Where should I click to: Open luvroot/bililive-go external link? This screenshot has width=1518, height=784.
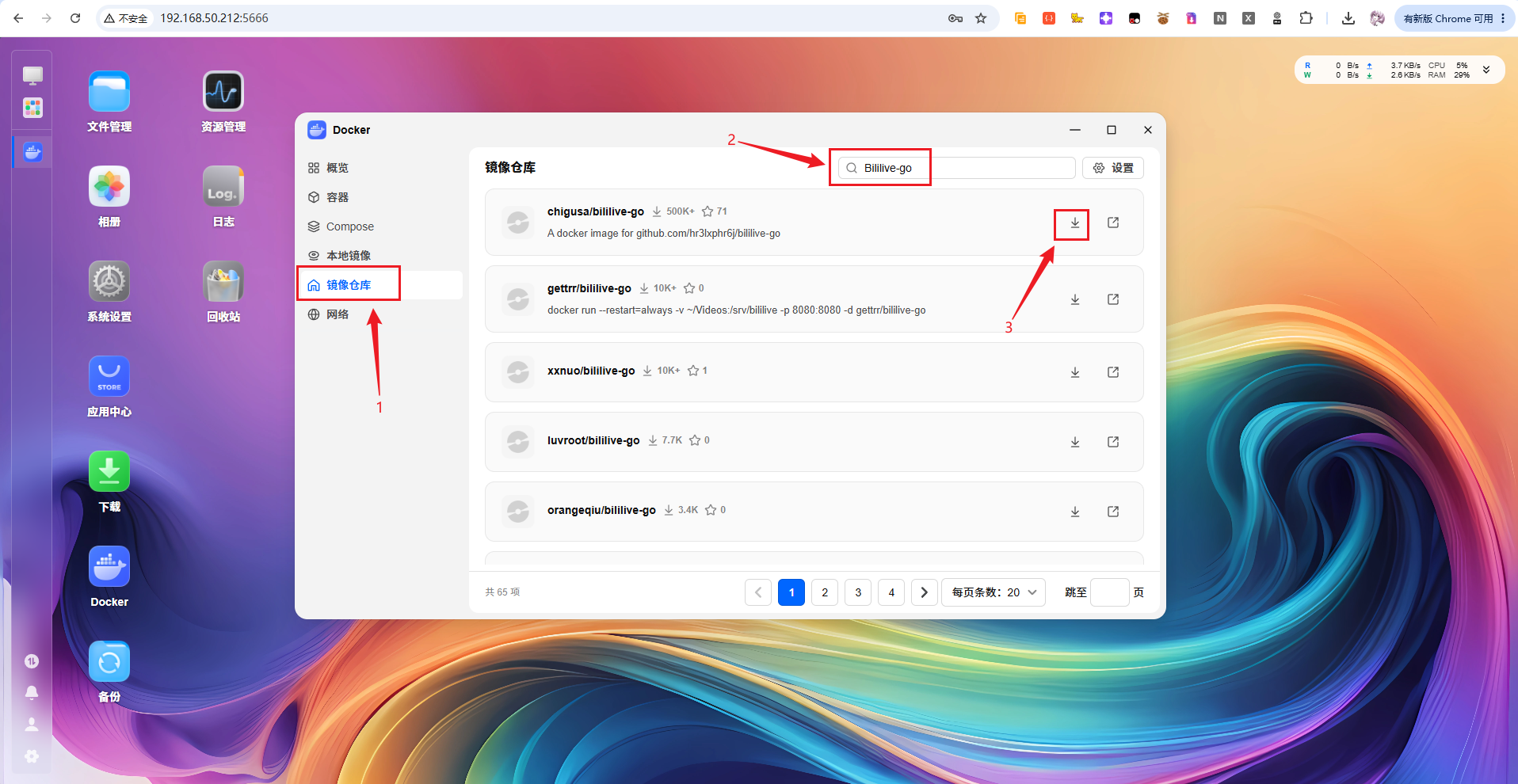(x=1113, y=442)
